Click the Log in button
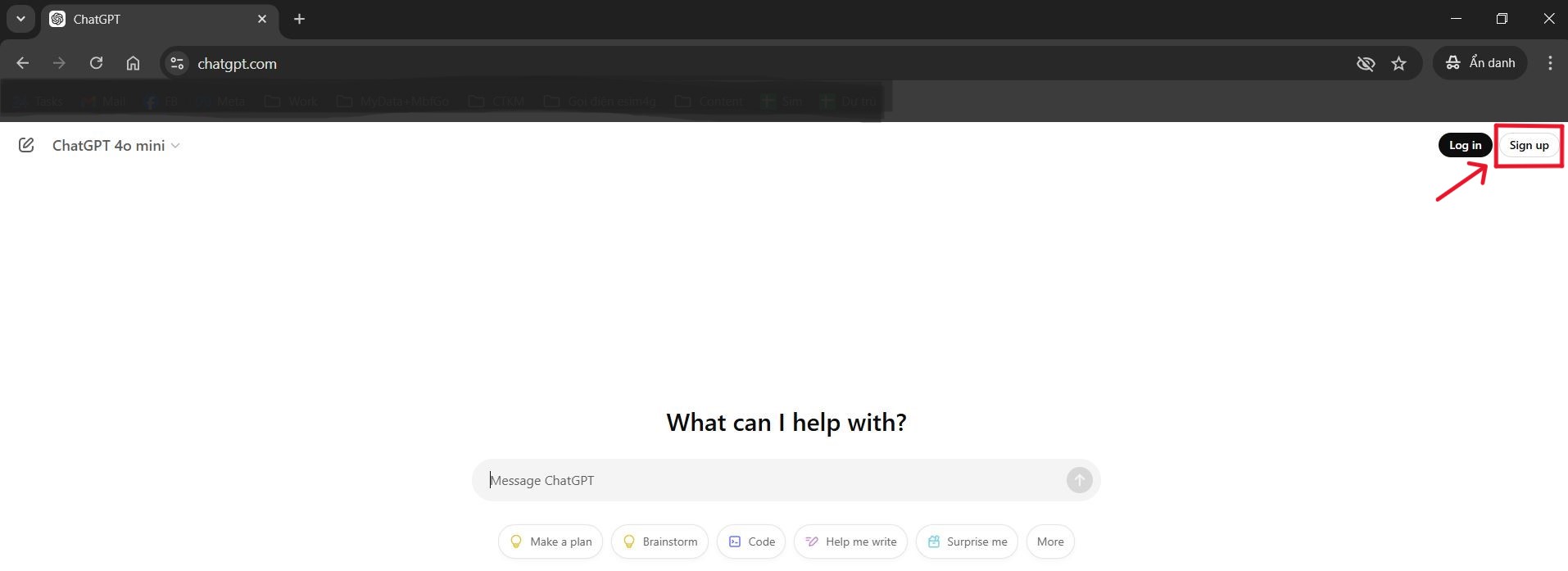 tap(1465, 145)
